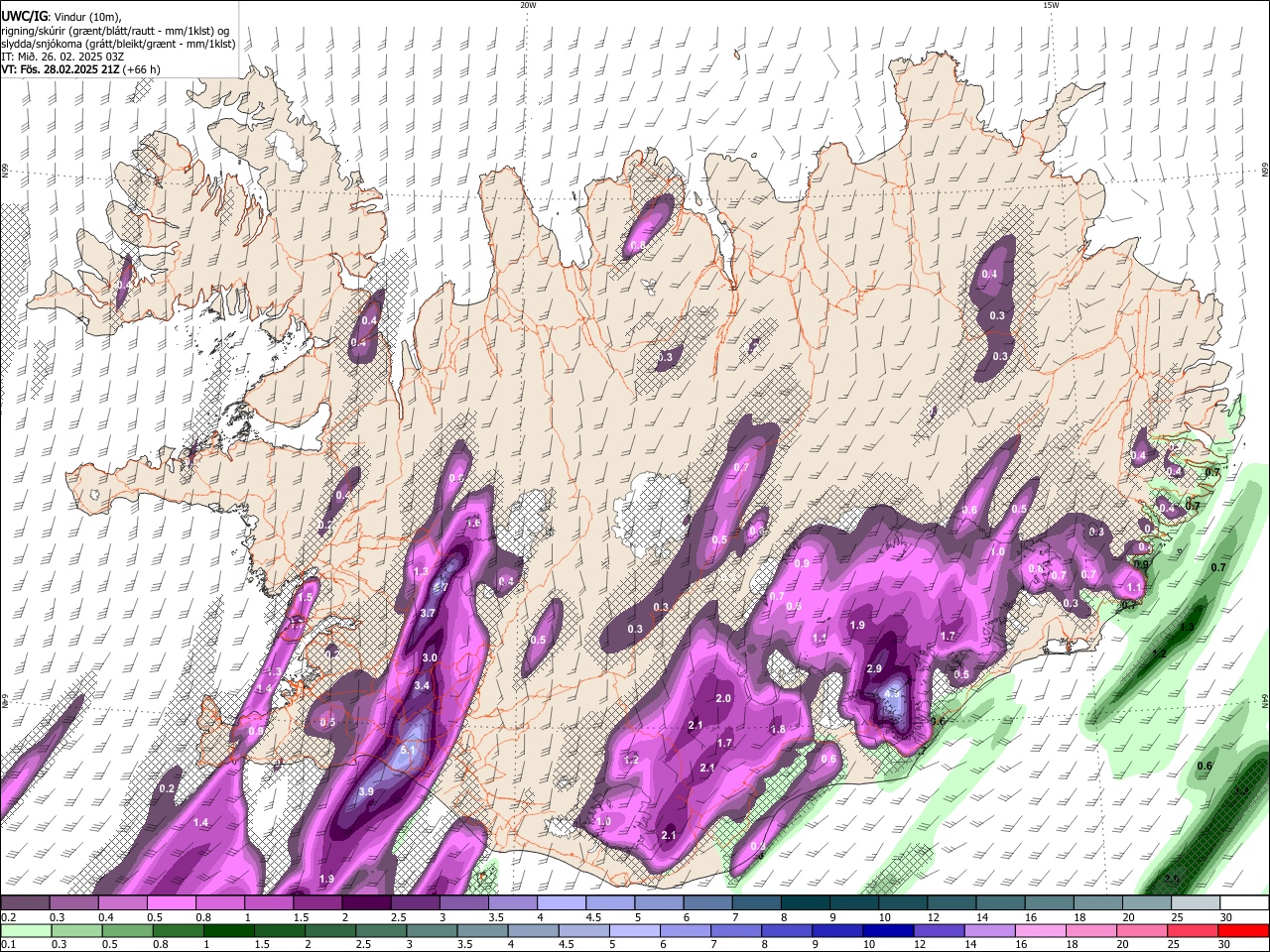Click the '0.2' label in the upper legend
This screenshot has height=952, width=1270.
(x=9, y=917)
